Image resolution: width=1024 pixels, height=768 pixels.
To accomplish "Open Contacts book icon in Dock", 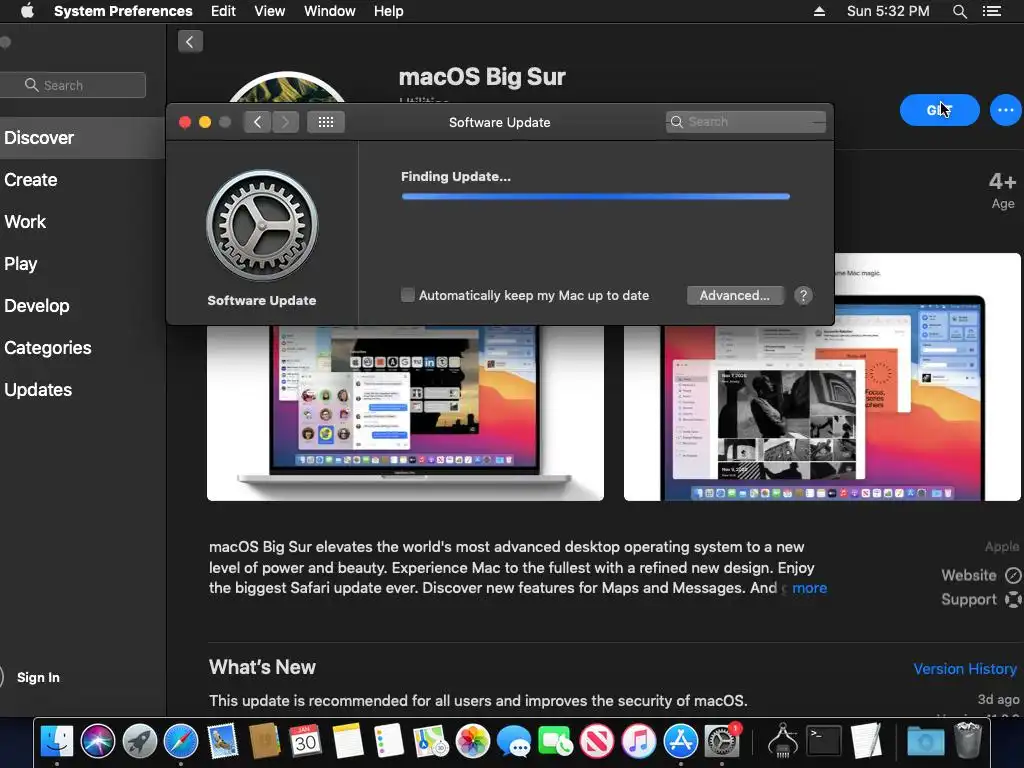I will click(264, 741).
